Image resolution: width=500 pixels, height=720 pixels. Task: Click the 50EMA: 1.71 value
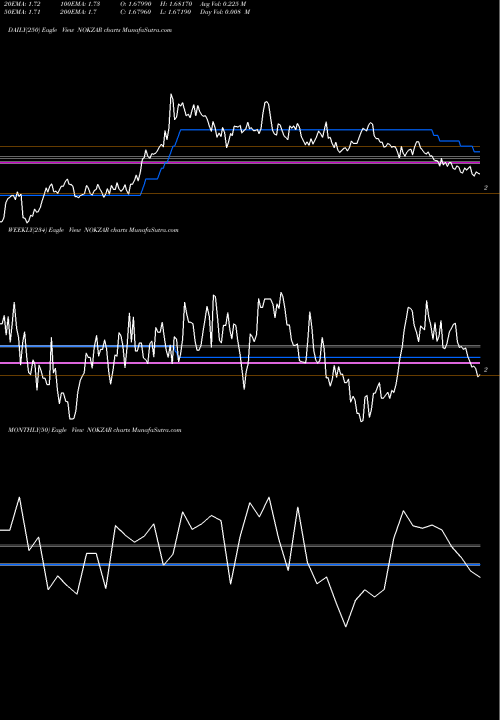[x=22, y=12]
